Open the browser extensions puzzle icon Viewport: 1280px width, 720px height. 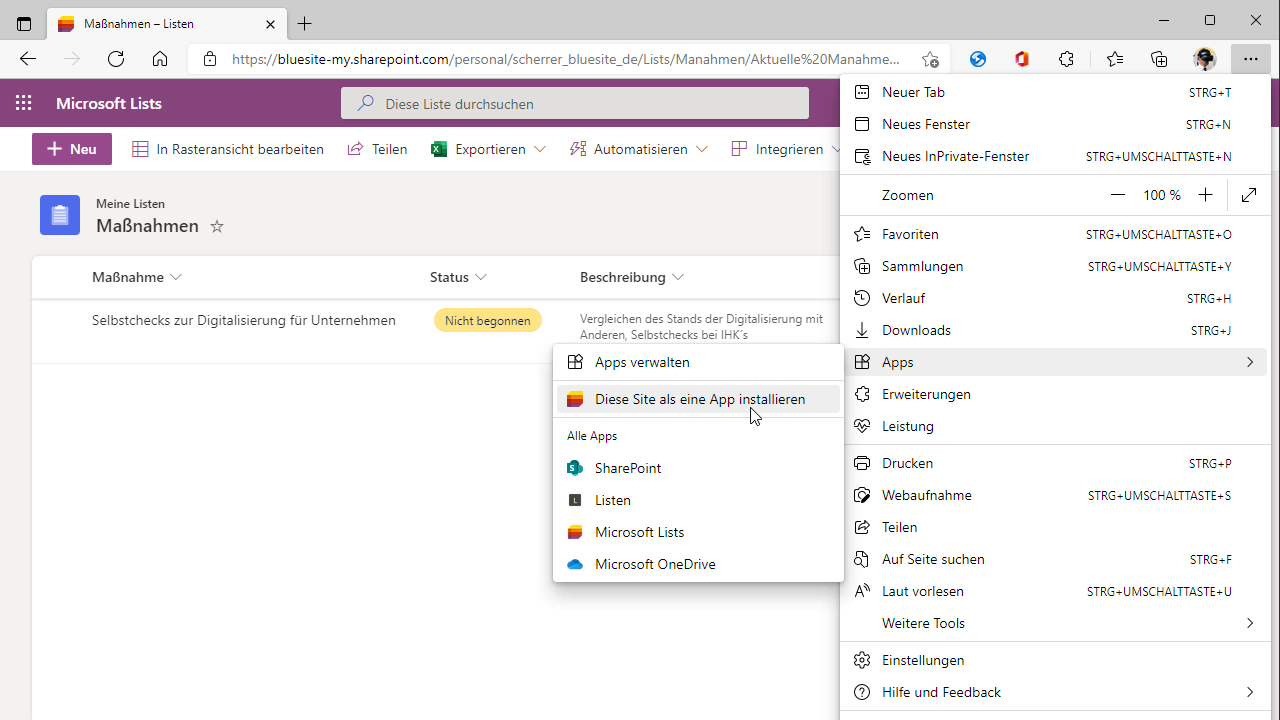1066,59
